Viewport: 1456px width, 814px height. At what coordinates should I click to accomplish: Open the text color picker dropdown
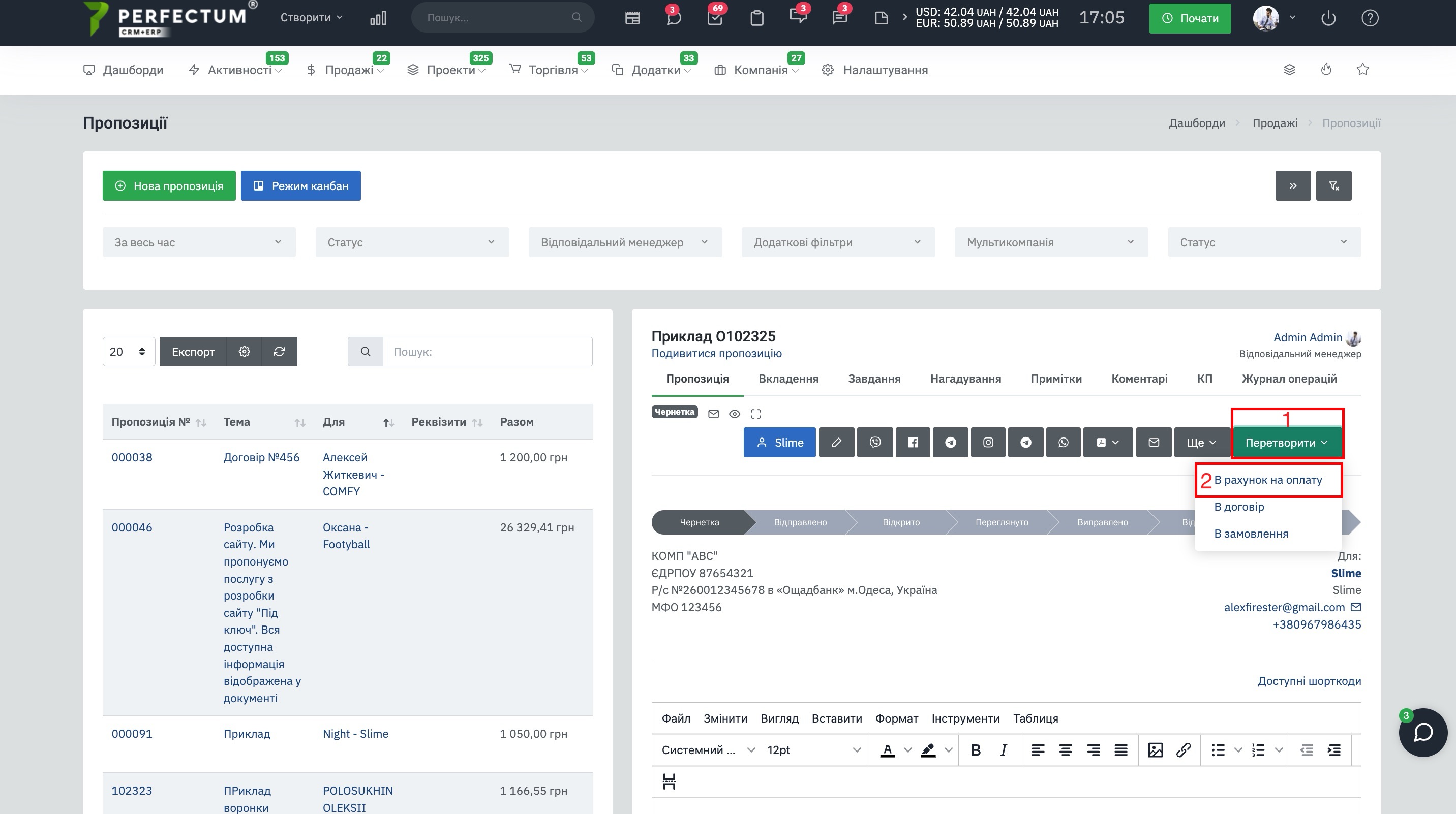point(907,750)
